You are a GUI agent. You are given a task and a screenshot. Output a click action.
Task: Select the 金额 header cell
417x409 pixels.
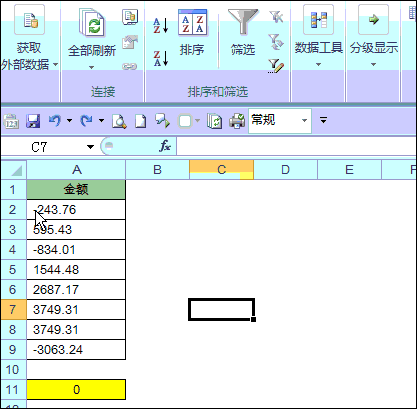point(76,190)
